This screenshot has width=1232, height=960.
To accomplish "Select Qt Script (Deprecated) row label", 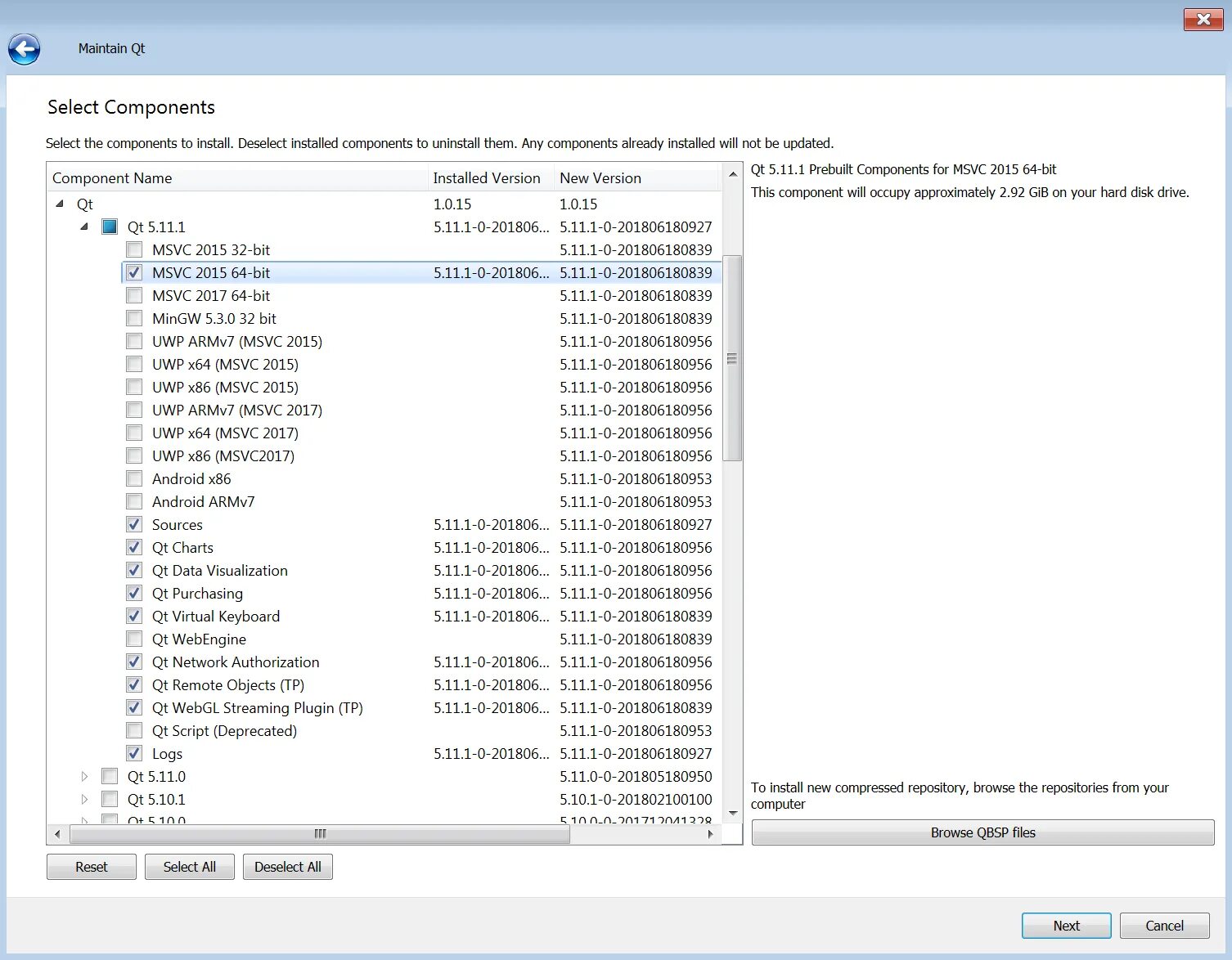I will coord(224,730).
